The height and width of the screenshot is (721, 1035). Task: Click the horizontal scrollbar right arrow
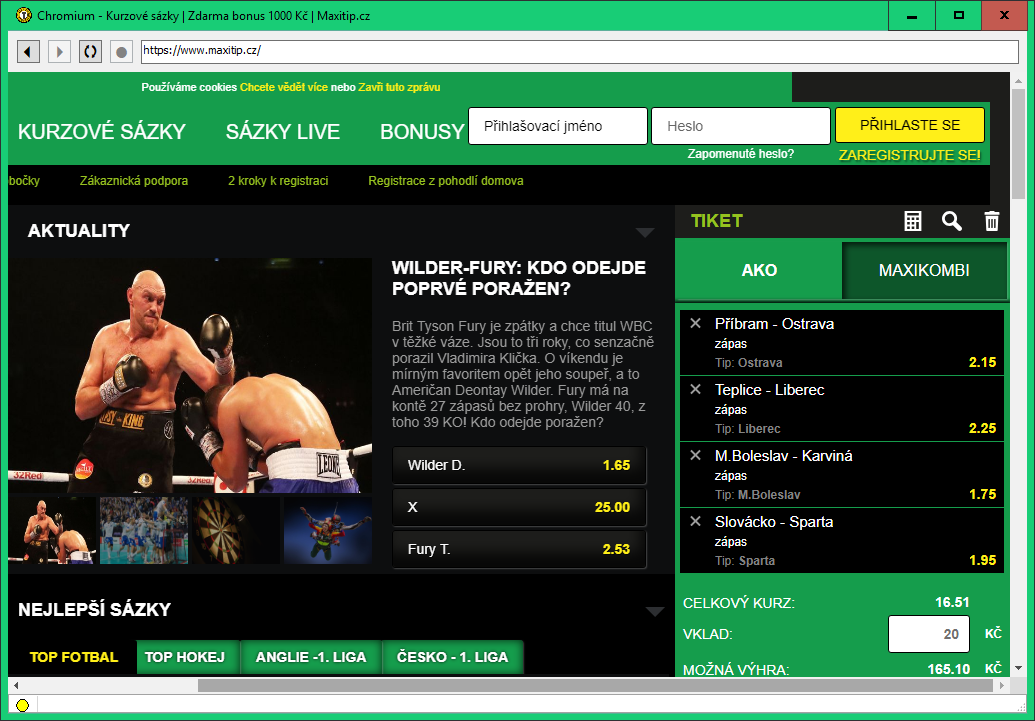click(x=1002, y=685)
